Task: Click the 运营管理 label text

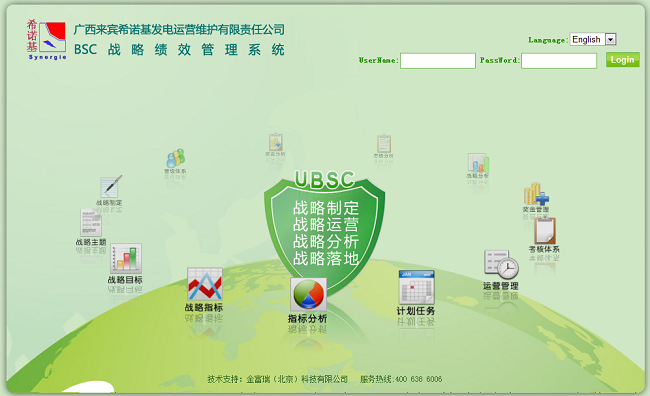Action: 501,286
